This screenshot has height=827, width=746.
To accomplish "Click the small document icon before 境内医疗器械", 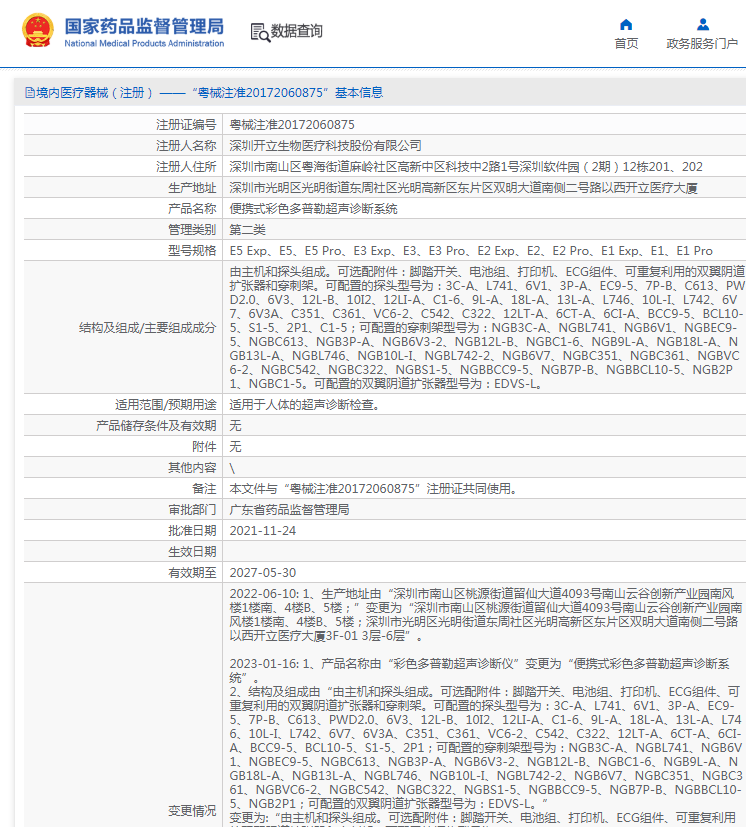I will pos(29,93).
